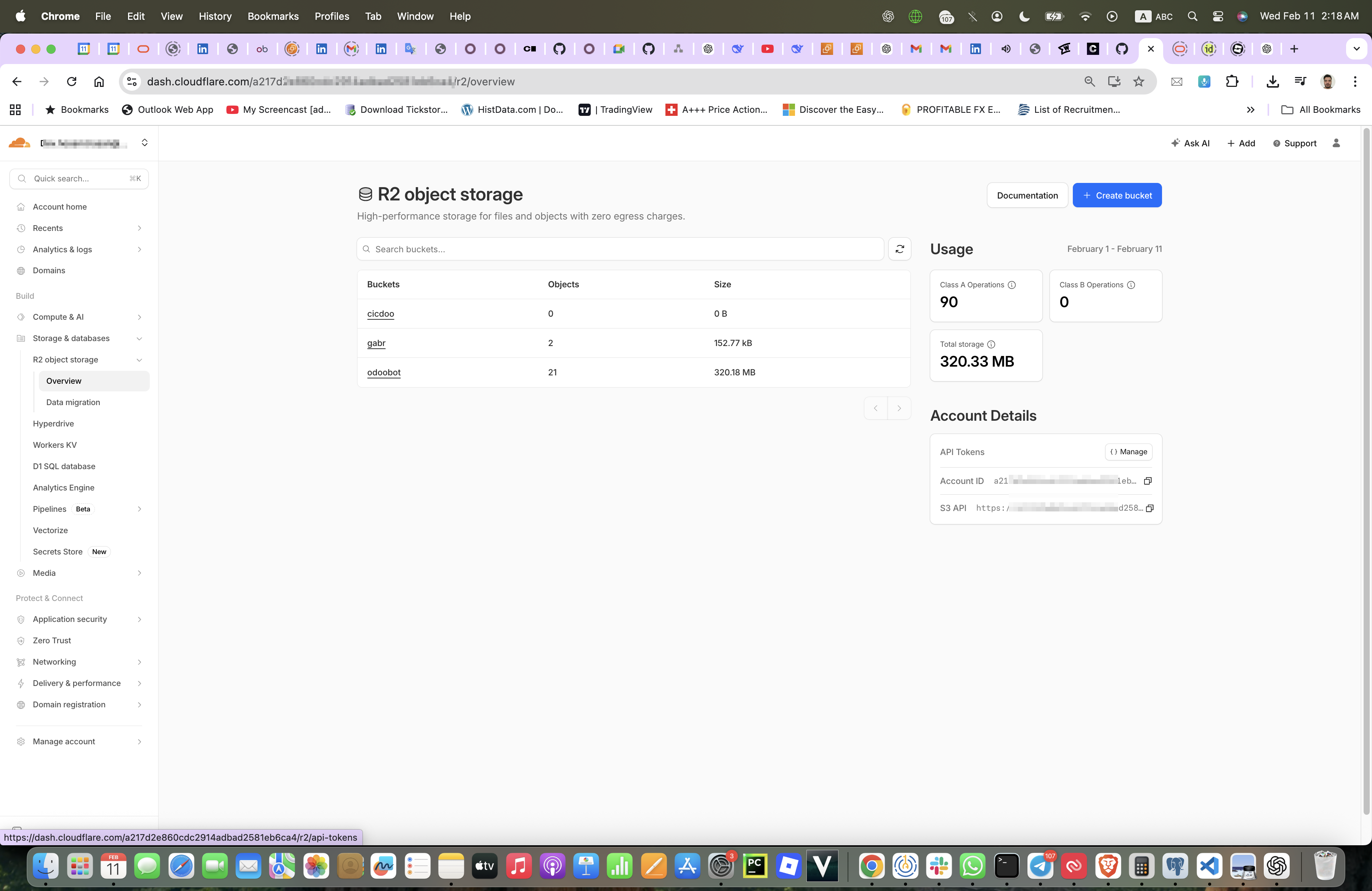Click the Cloudflare logo

point(19,143)
